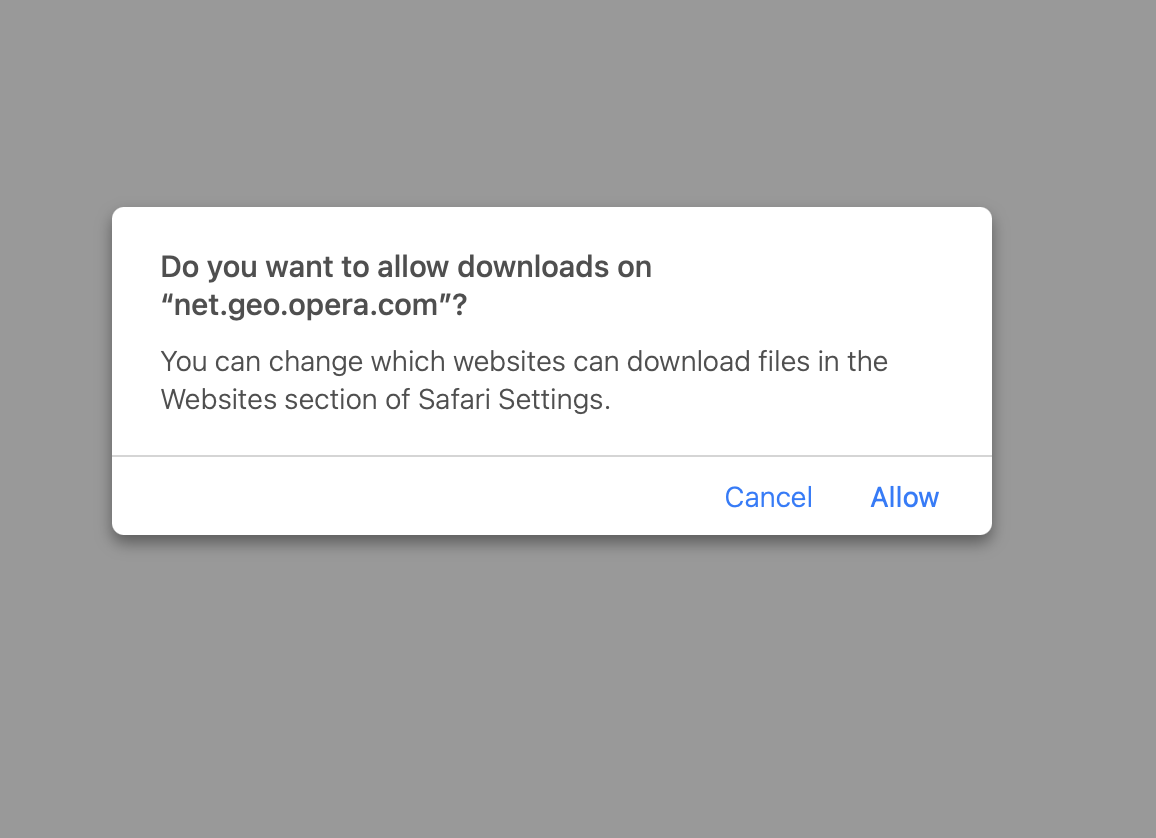The height and width of the screenshot is (838, 1156).
Task: Cancel the download permission request
Action: [768, 497]
